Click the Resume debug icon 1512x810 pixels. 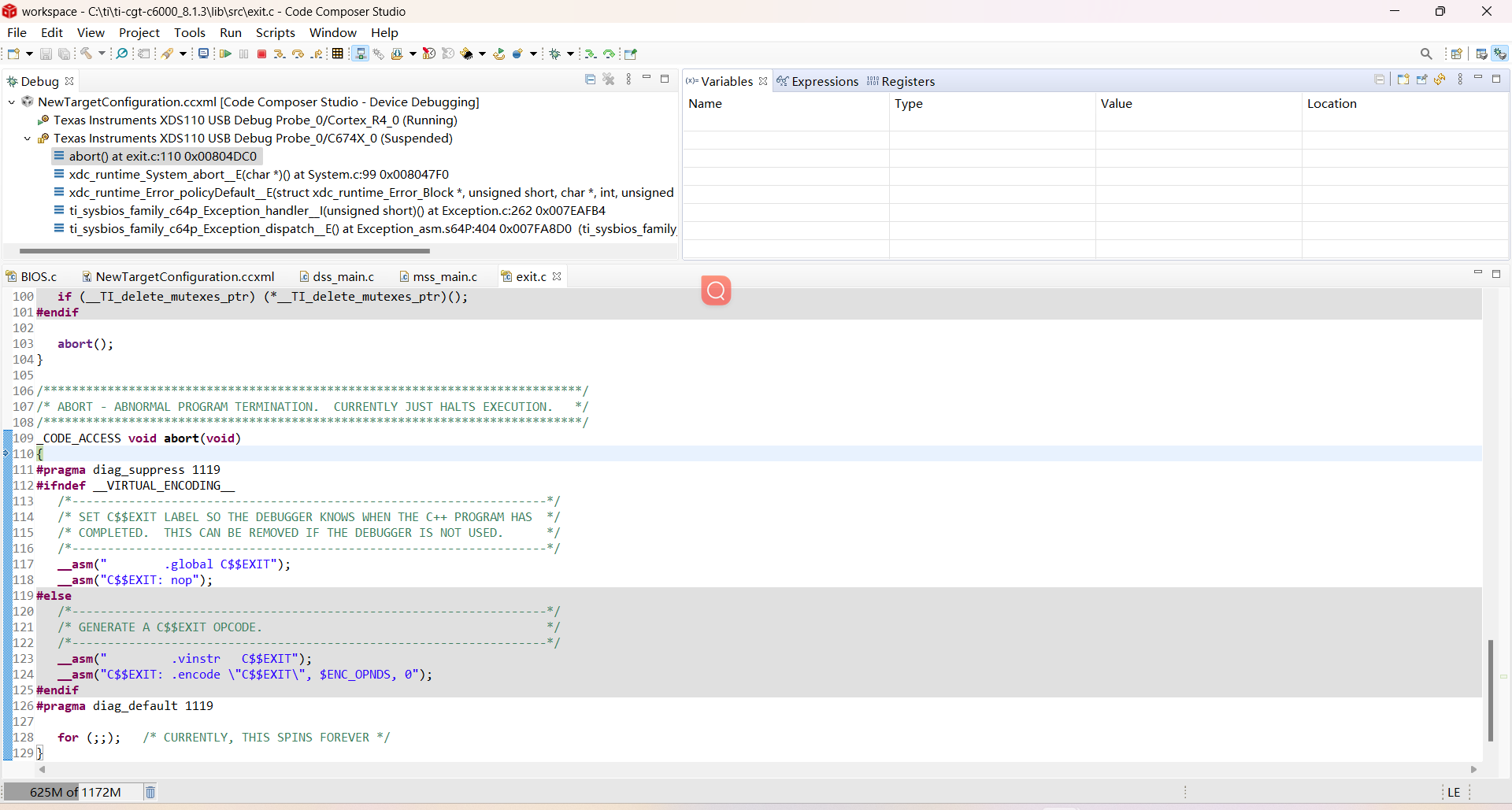(x=226, y=54)
